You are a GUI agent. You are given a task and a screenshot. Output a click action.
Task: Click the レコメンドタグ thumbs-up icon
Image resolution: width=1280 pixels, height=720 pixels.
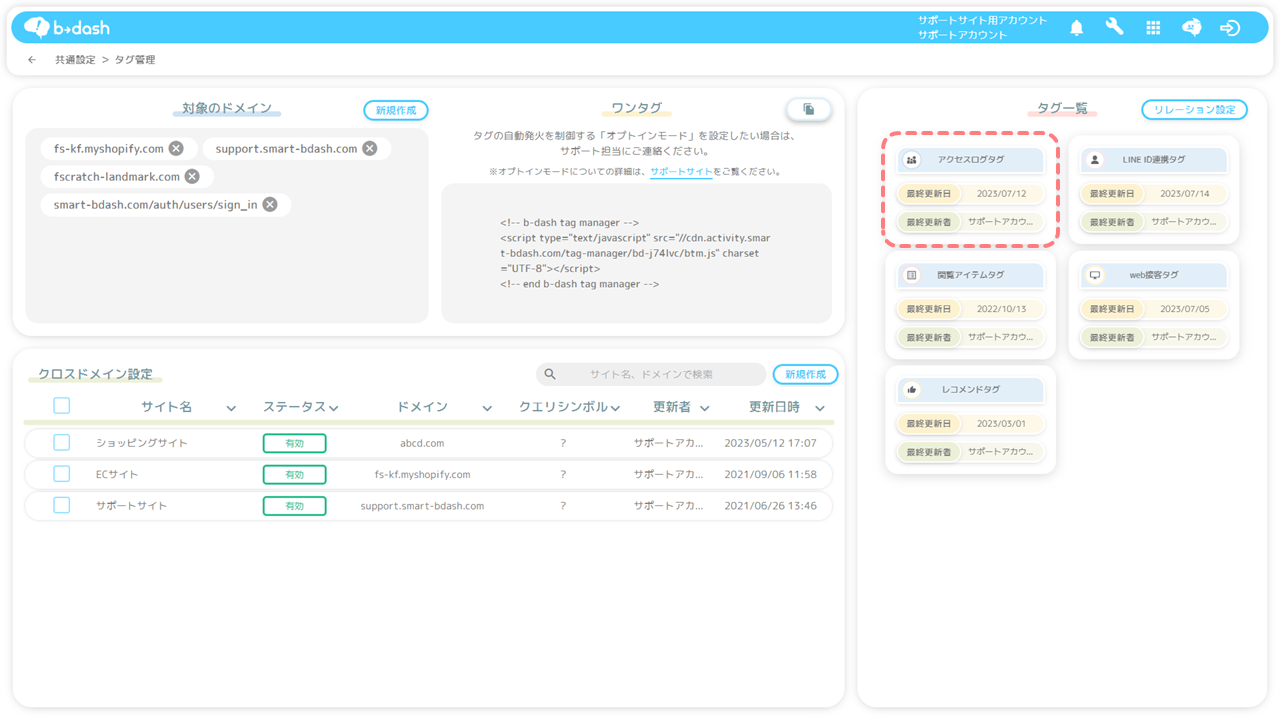[x=911, y=390]
